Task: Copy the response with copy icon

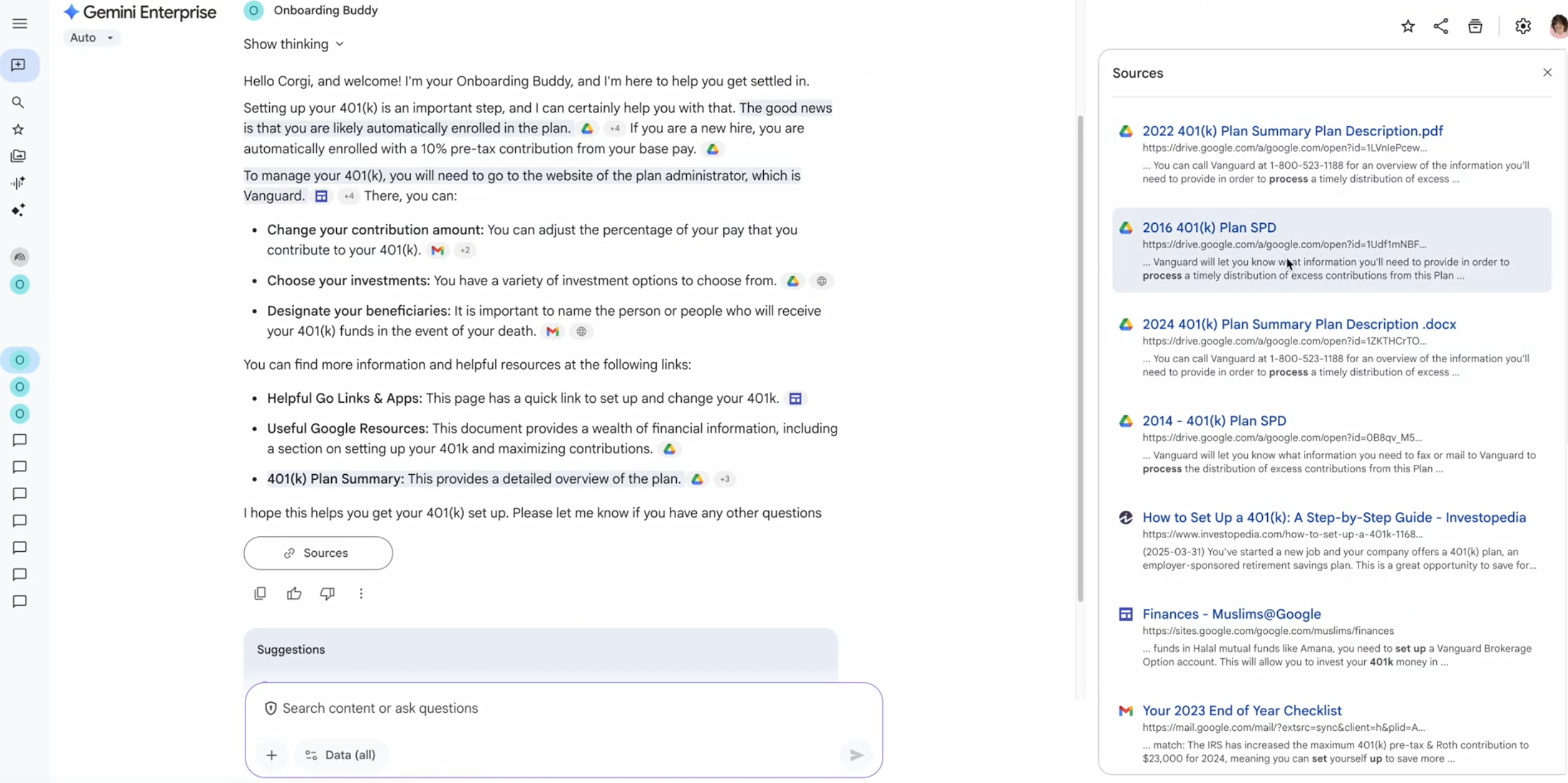Action: (260, 593)
